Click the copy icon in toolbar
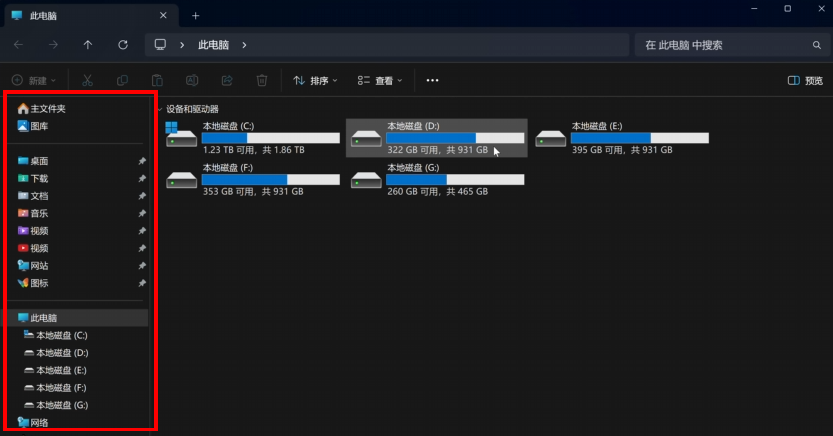This screenshot has height=436, width=833. (x=122, y=80)
